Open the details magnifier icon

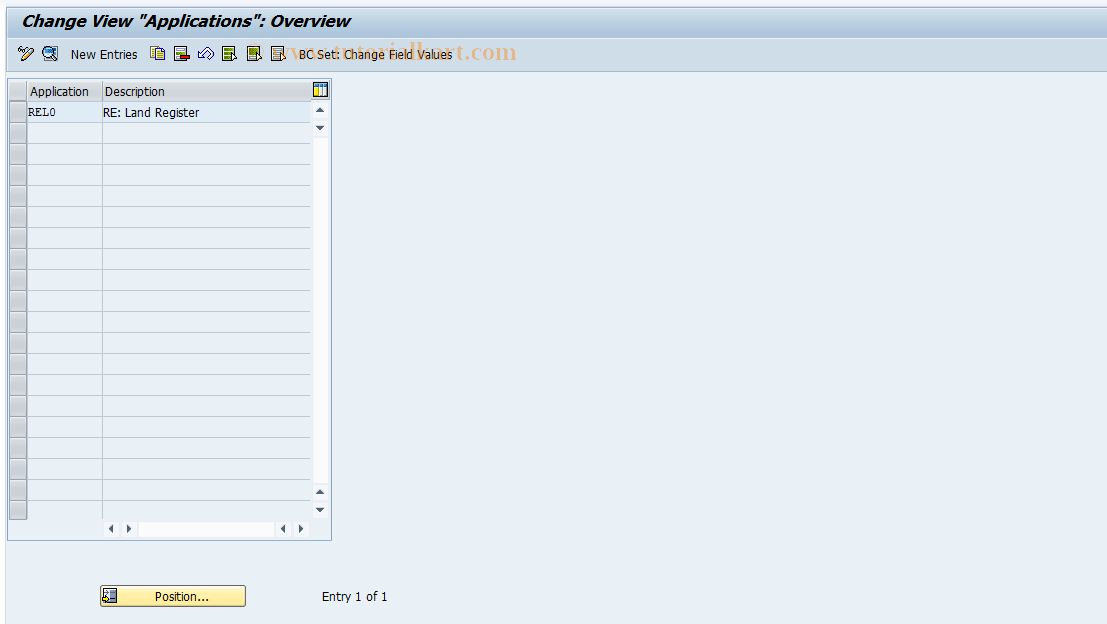pos(50,54)
